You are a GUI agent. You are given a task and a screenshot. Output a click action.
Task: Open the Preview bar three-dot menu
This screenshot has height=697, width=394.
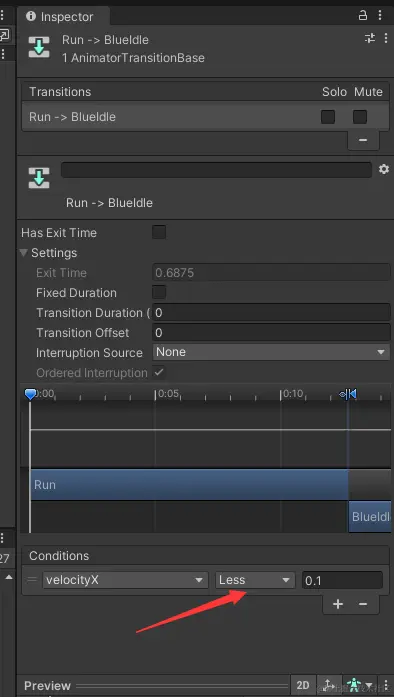pos(385,685)
